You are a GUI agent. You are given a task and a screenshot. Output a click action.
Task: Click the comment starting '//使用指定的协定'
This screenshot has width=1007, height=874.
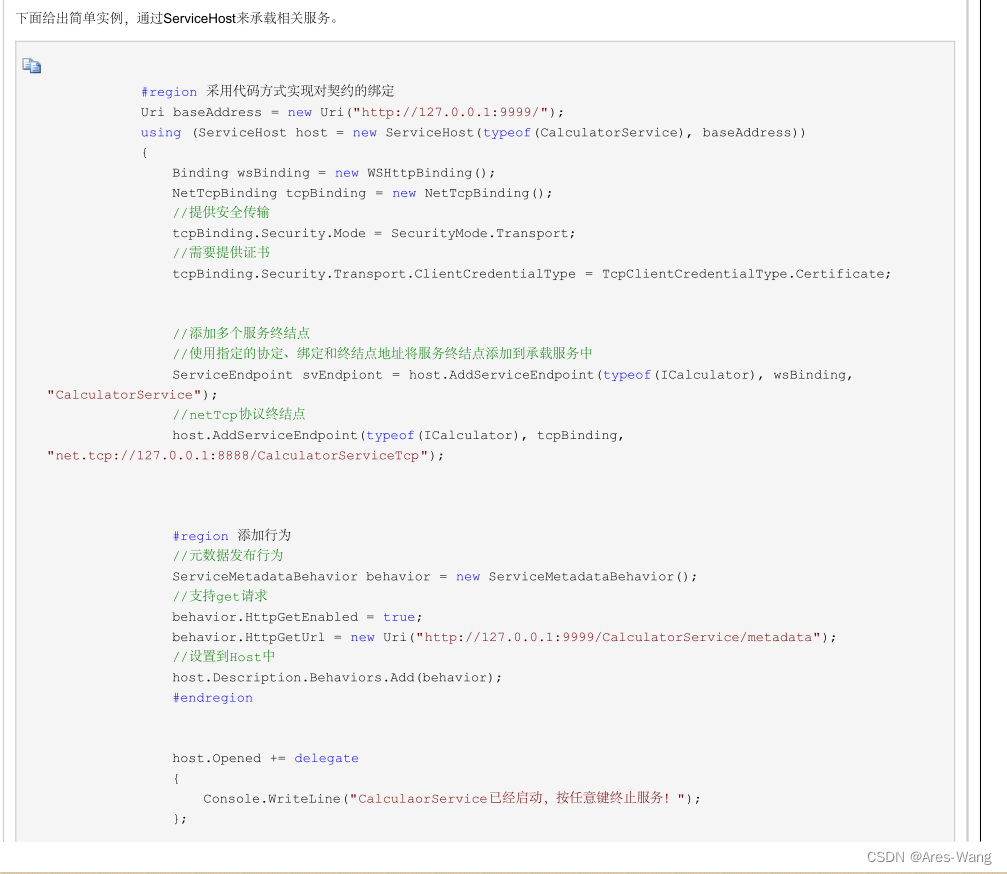[x=382, y=353]
